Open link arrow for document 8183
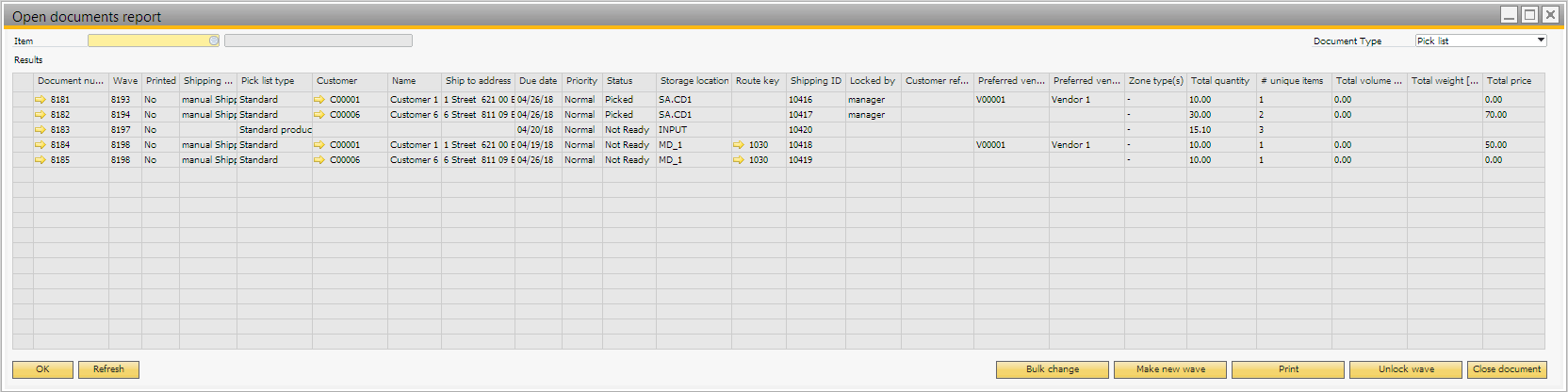 click(x=41, y=130)
